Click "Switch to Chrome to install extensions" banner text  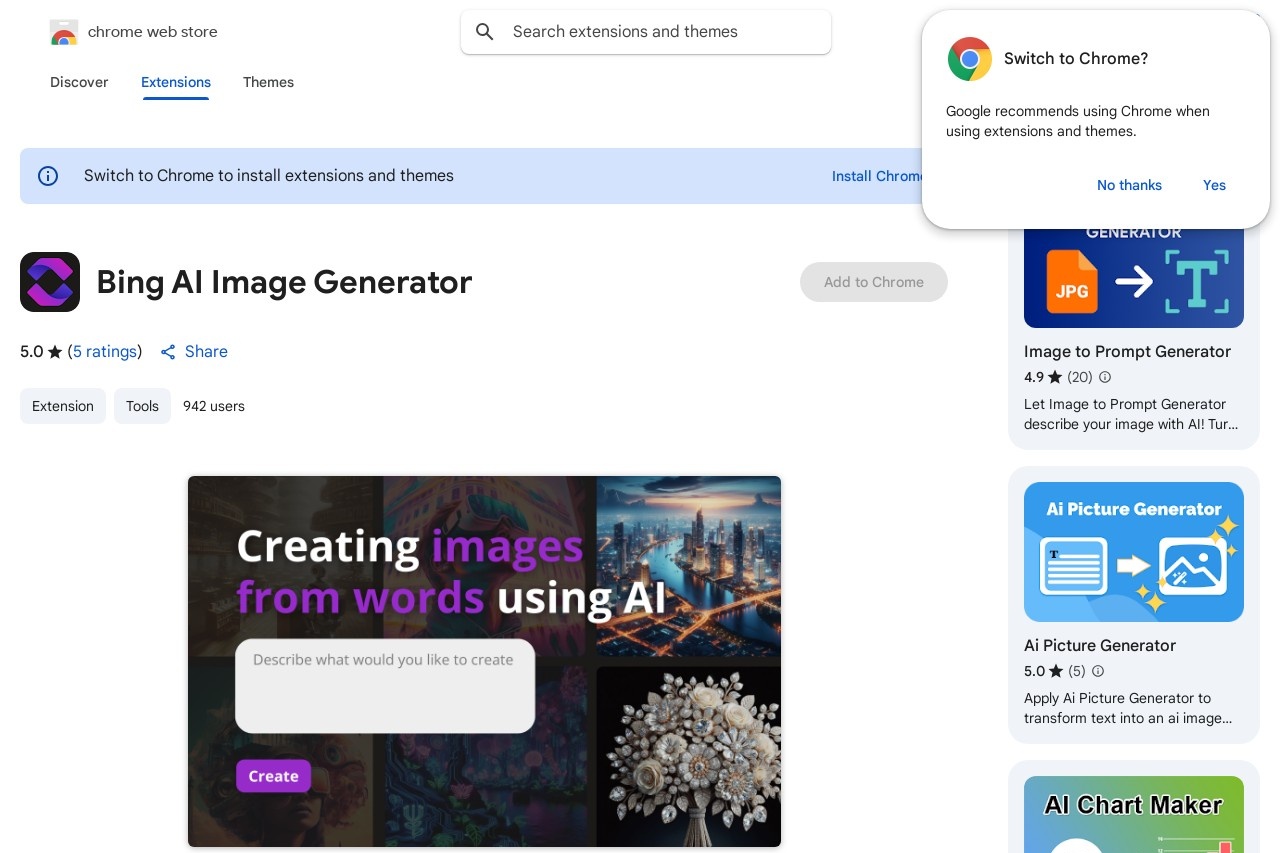coord(269,176)
